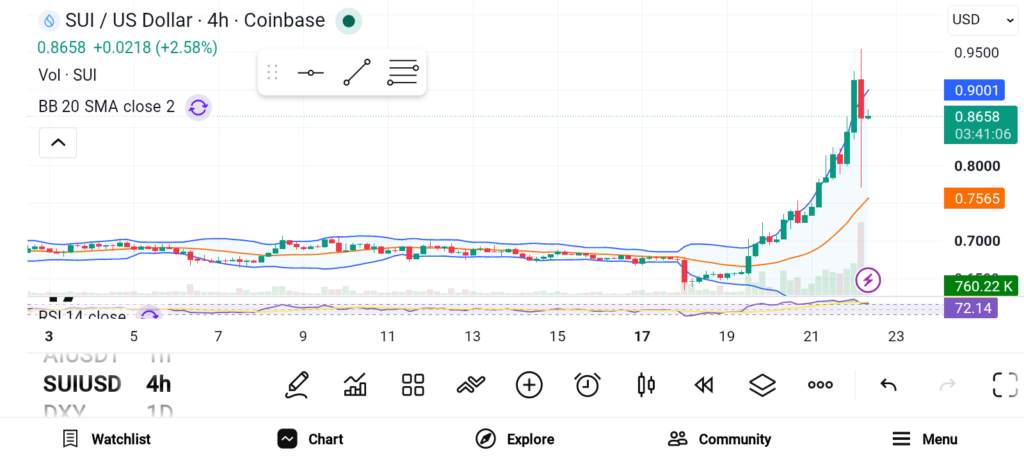
Task: Select the trend line drawing tool
Action: click(x=357, y=72)
